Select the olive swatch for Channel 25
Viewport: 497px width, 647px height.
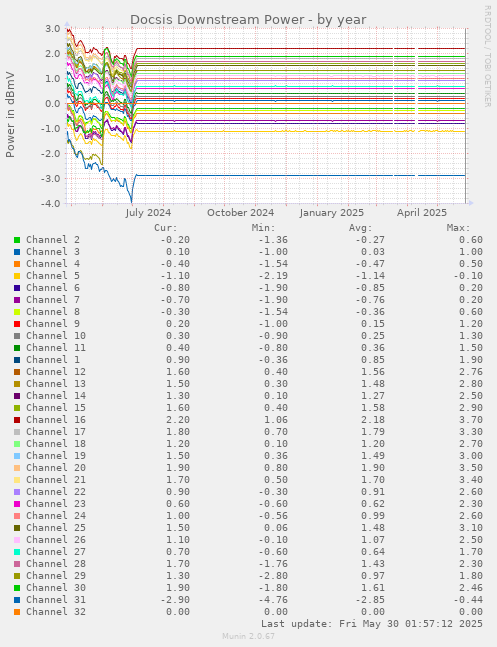coord(17,528)
